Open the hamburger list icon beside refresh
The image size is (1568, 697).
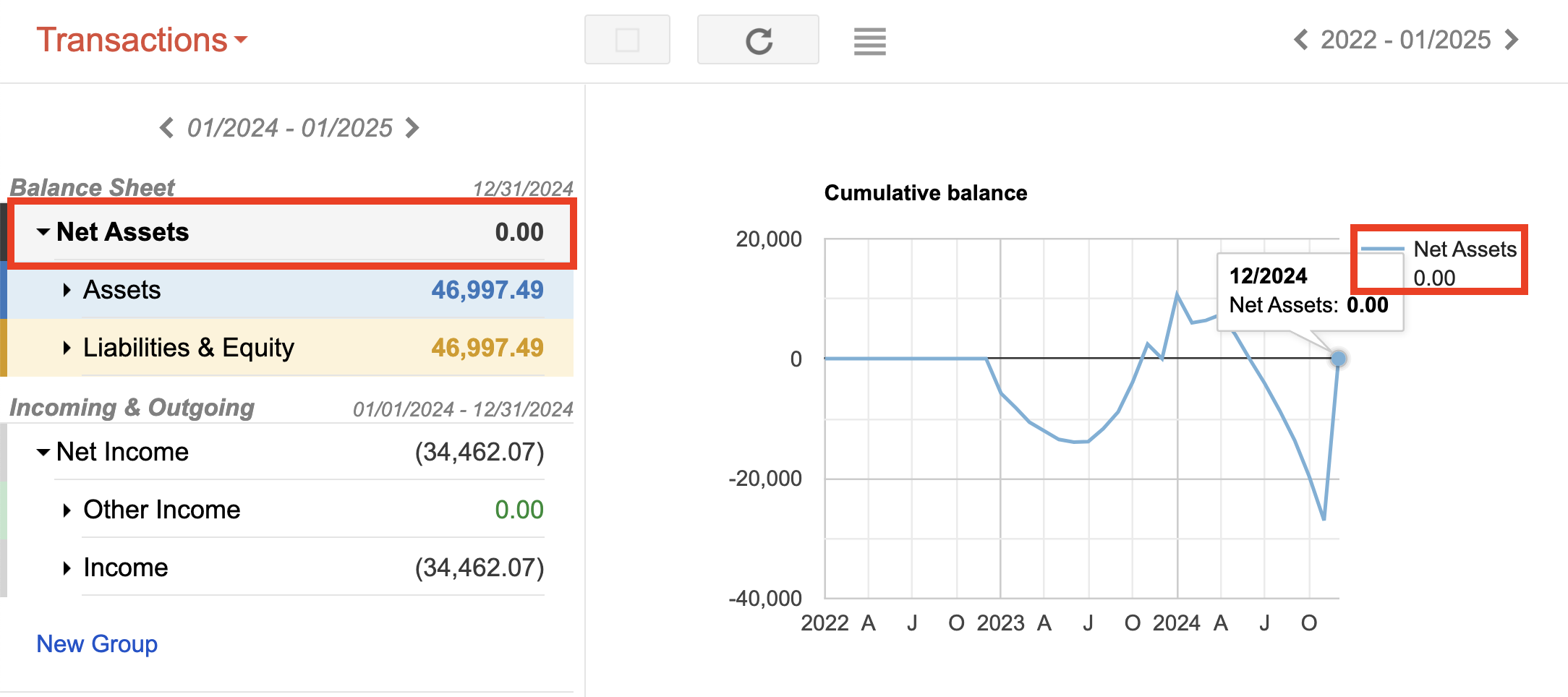(x=869, y=42)
